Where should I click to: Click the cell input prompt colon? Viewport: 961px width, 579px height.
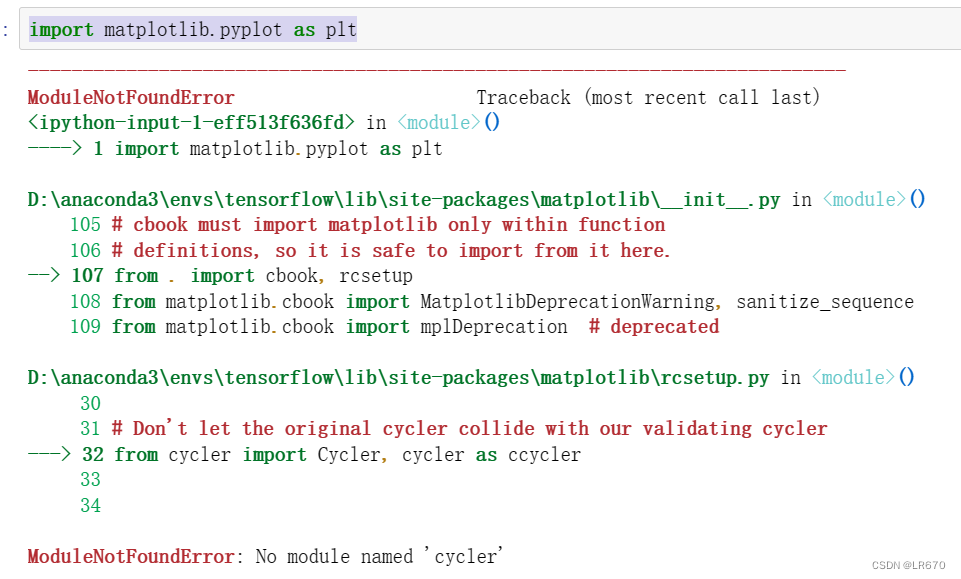pos(6,29)
